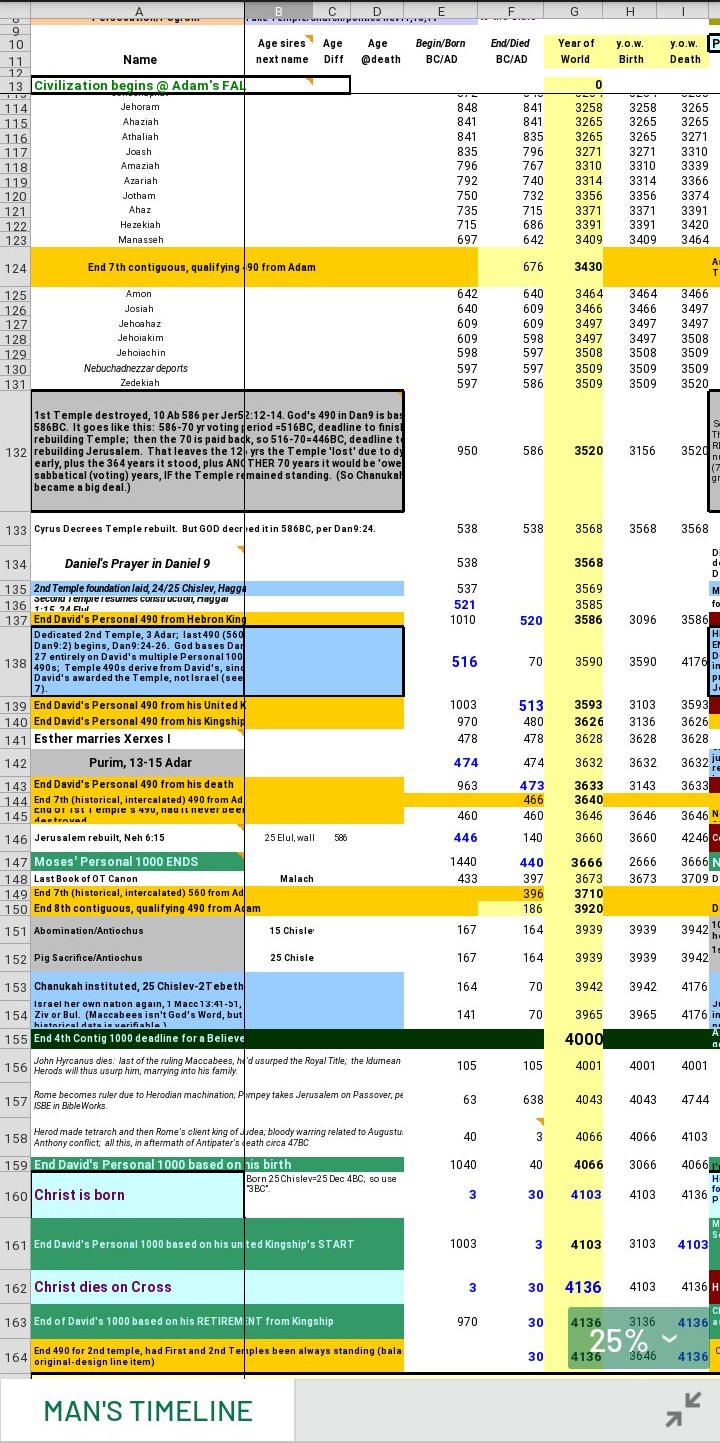
Task: Select row 132 header
Action: pos(15,452)
